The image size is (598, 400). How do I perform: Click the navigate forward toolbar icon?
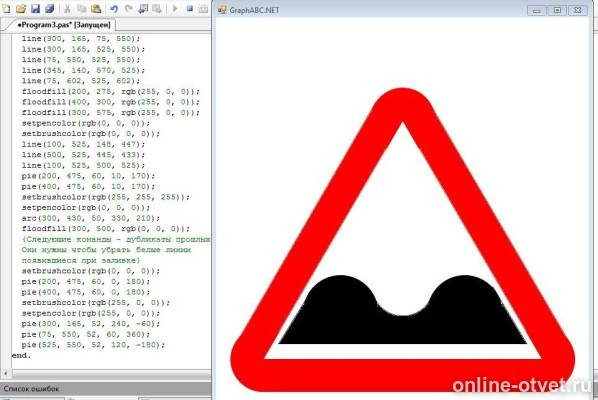point(157,8)
